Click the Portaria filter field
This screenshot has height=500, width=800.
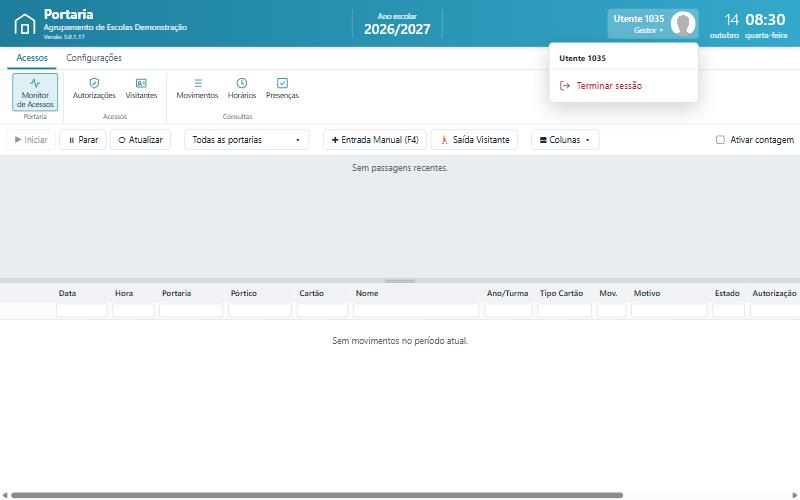click(x=191, y=310)
